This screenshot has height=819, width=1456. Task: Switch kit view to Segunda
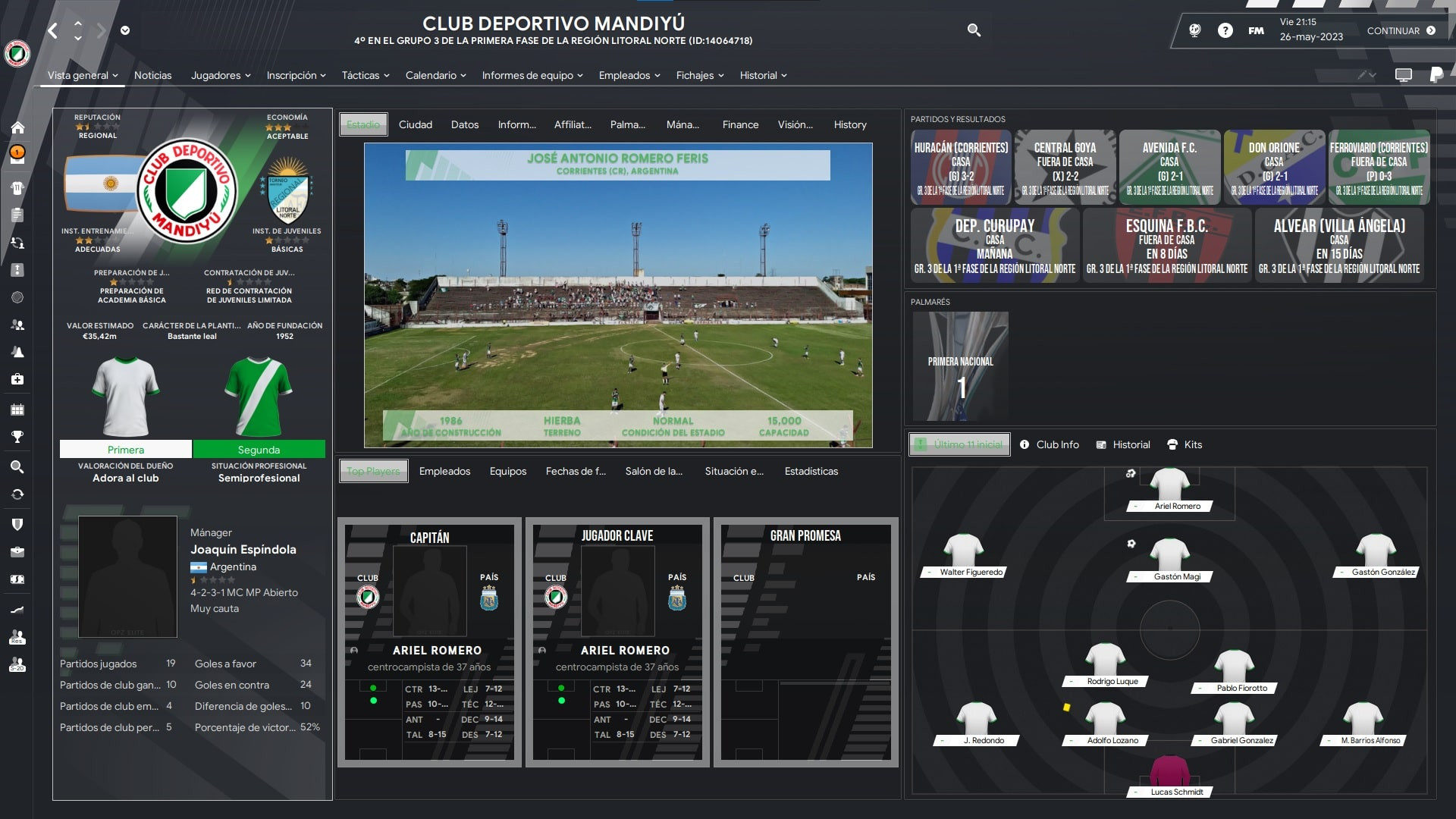click(x=259, y=450)
